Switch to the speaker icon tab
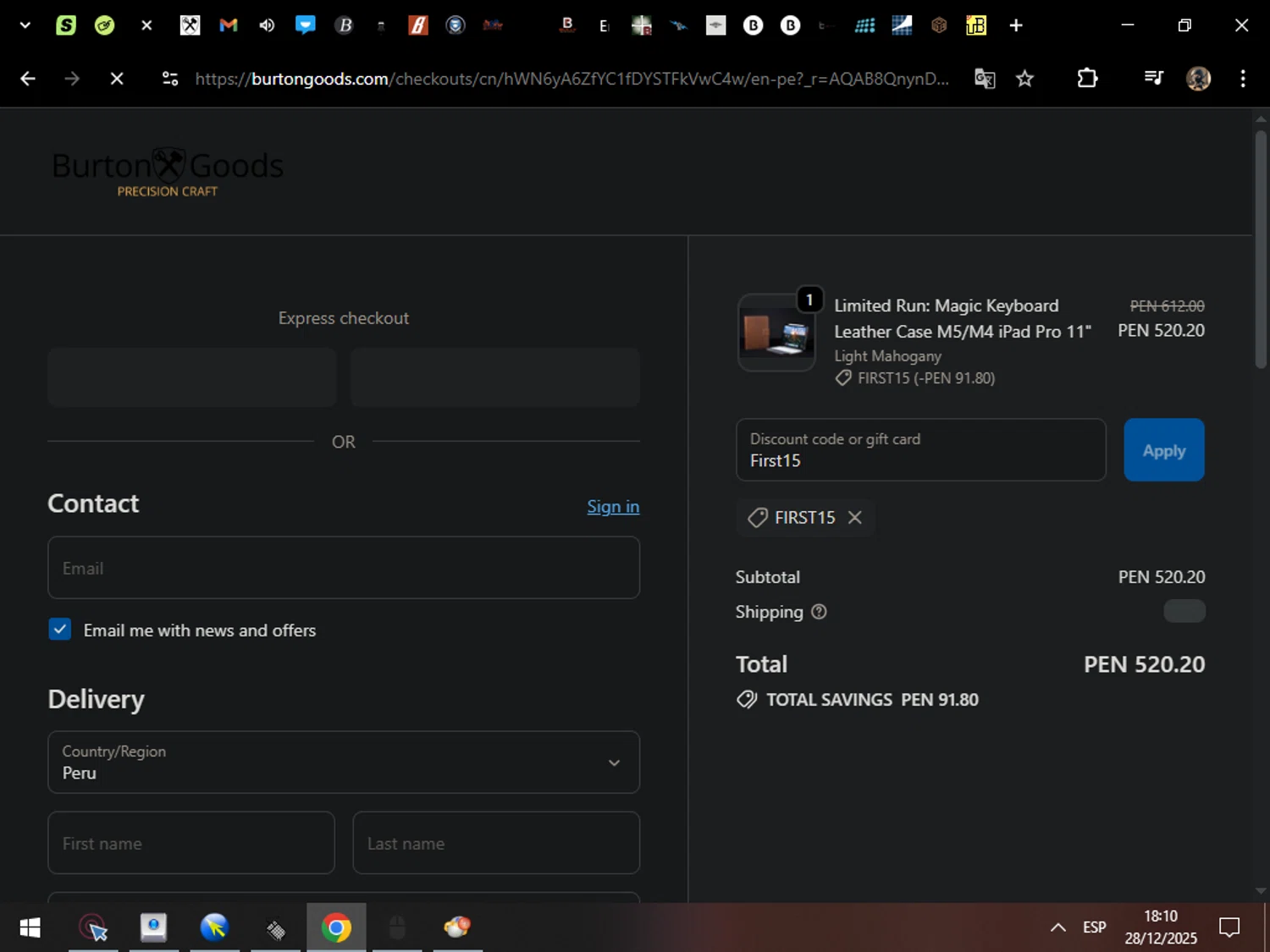Viewport: 1270px width, 952px height. click(x=267, y=25)
